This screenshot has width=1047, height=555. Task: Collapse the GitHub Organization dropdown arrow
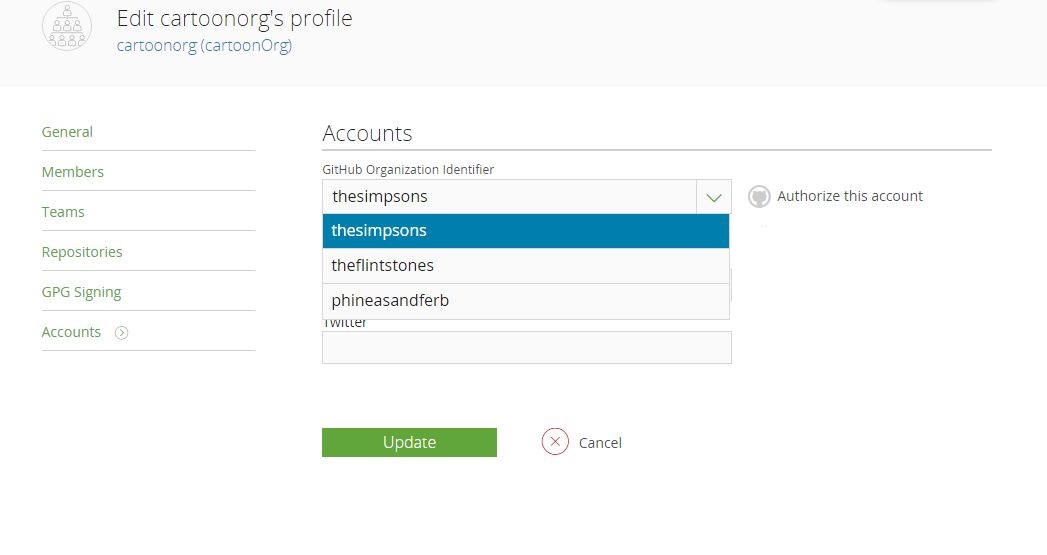pos(713,197)
